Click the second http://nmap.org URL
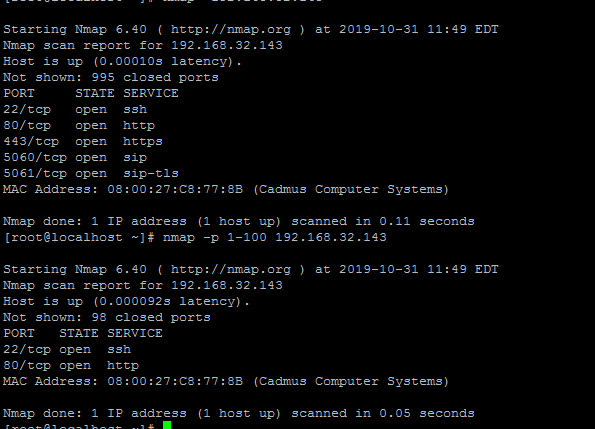Screen dimensions: 595x429 coord(231,269)
